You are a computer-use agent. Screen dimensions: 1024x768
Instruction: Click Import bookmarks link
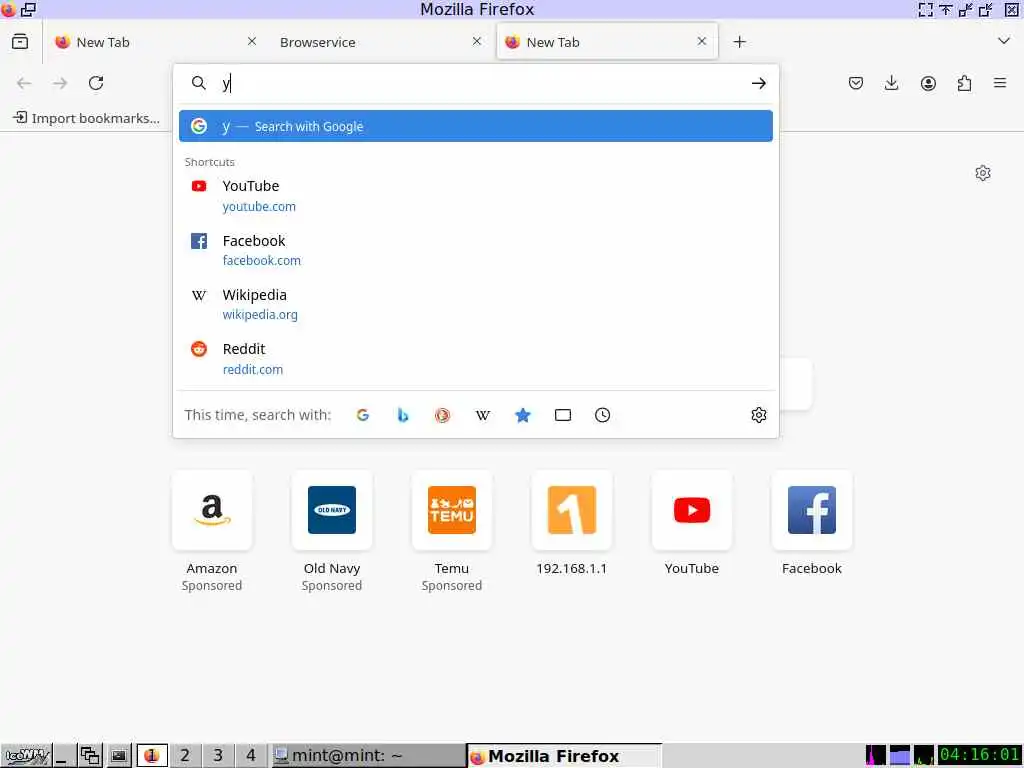tap(87, 118)
